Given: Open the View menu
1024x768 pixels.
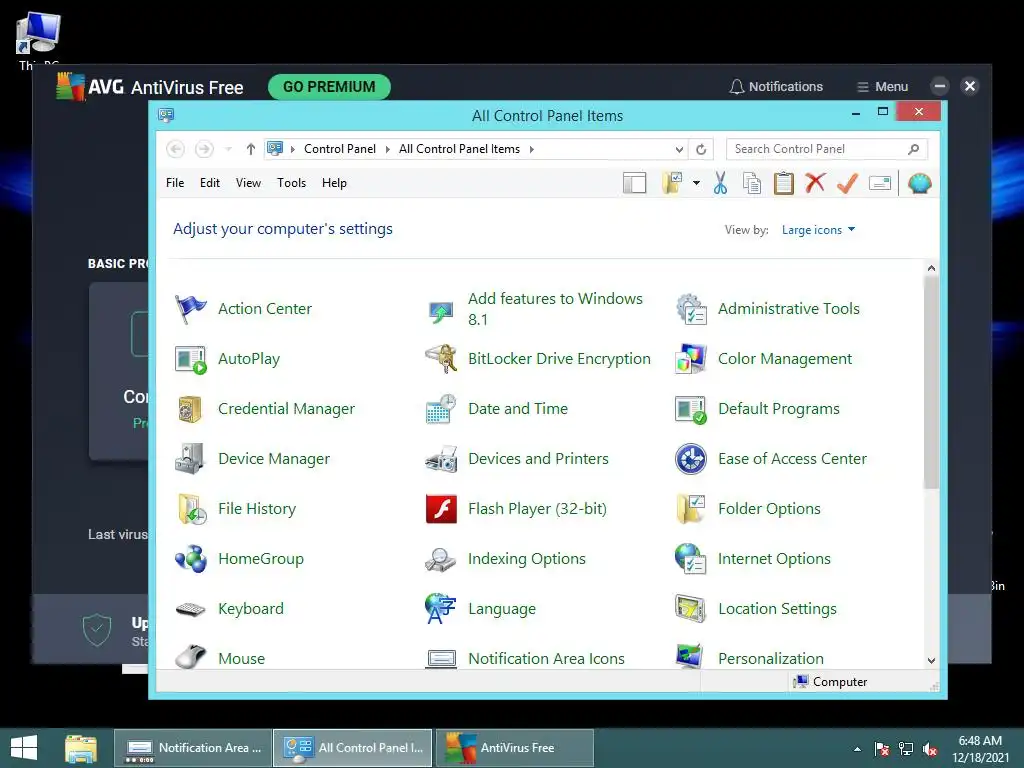Looking at the screenshot, I should 248,183.
